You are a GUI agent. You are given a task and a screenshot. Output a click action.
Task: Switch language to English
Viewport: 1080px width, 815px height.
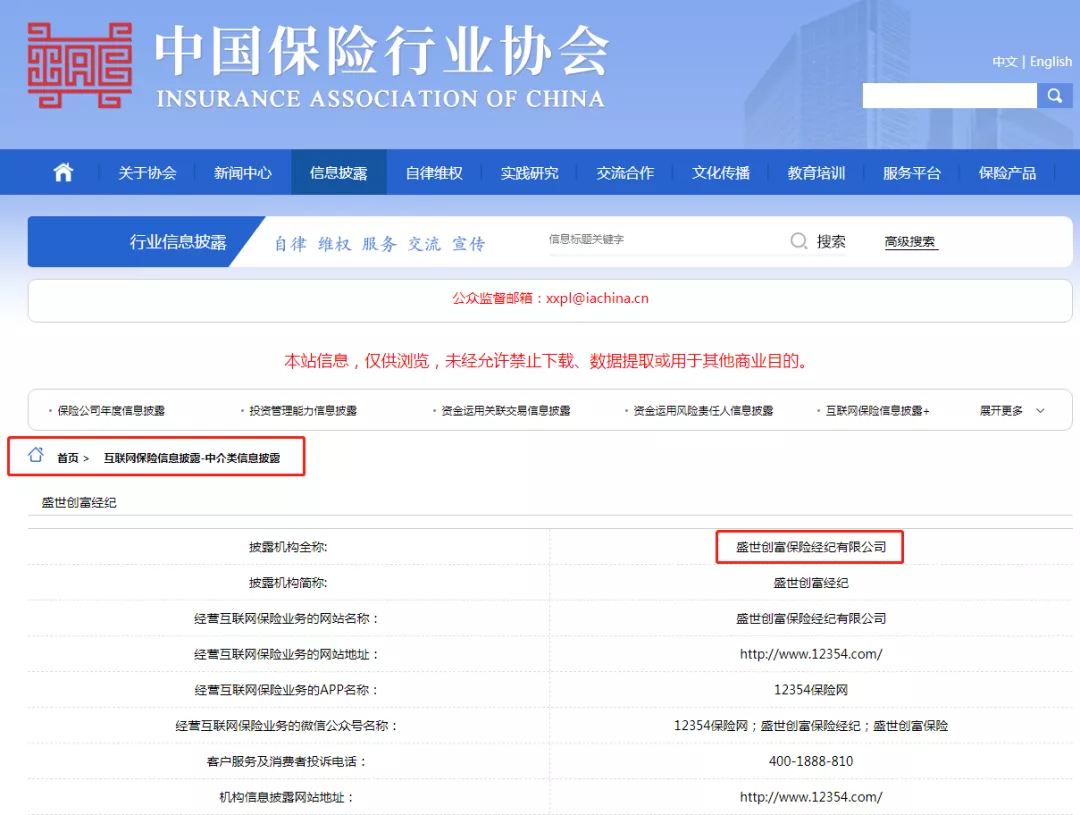point(1051,61)
